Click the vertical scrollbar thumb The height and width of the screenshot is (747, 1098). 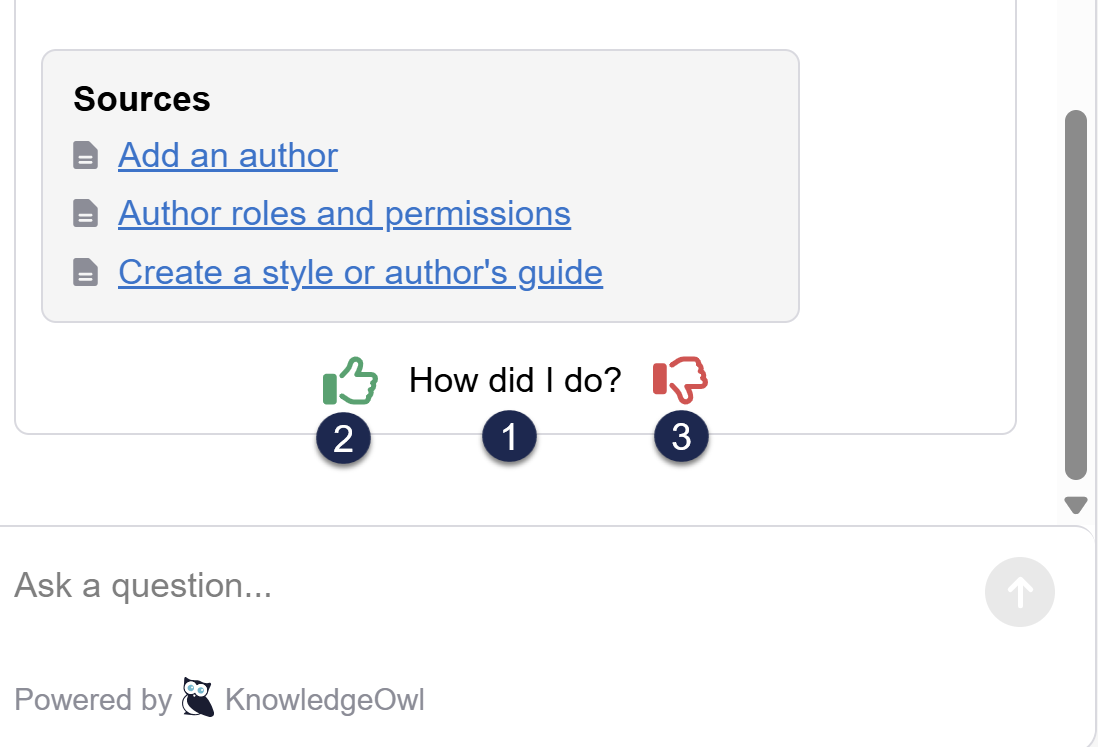pos(1076,295)
